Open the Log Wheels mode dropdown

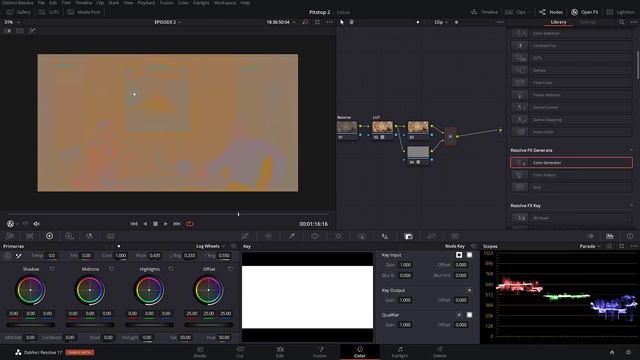click(x=210, y=246)
